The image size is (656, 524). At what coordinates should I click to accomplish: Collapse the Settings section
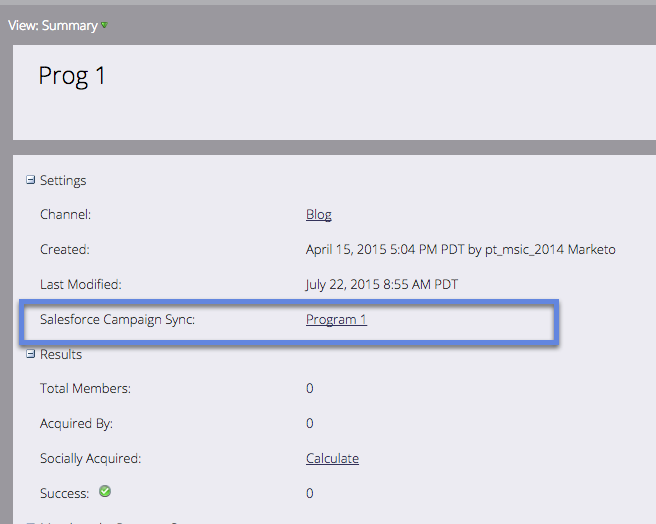point(31,181)
